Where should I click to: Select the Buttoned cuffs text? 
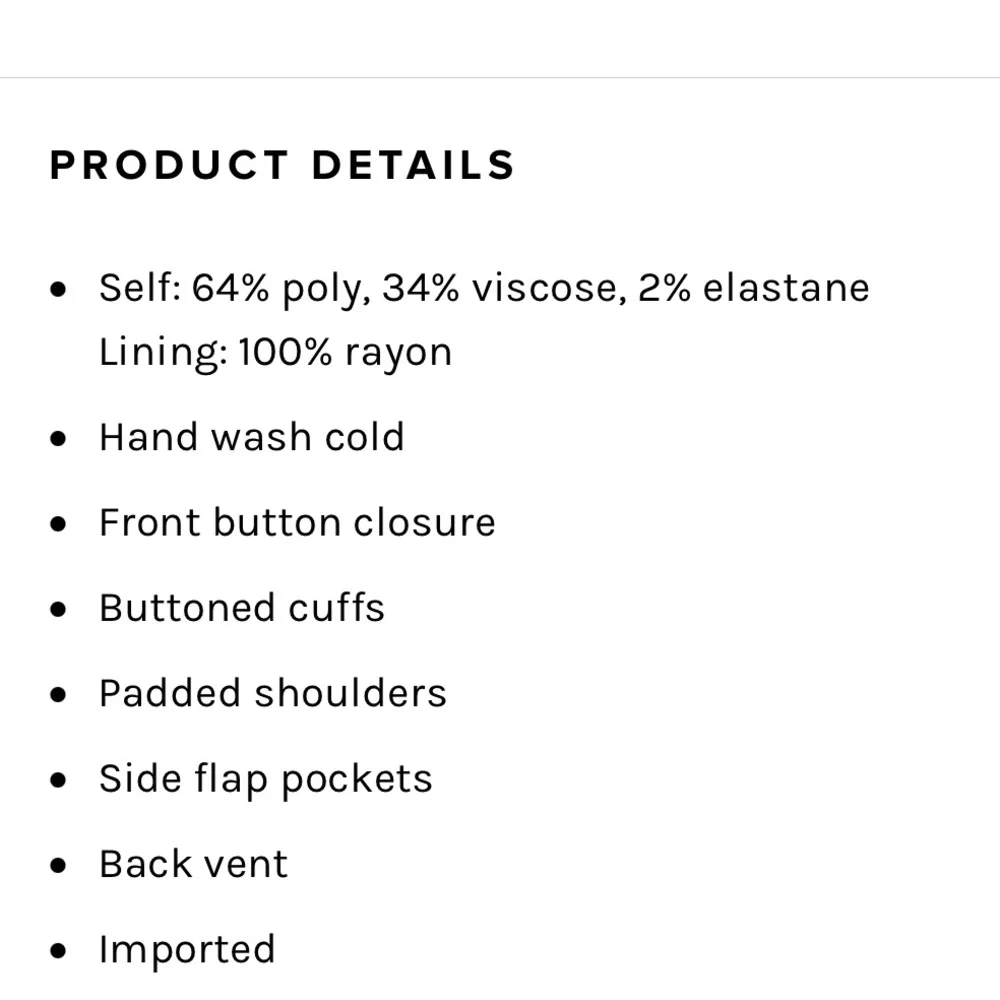pos(241,608)
